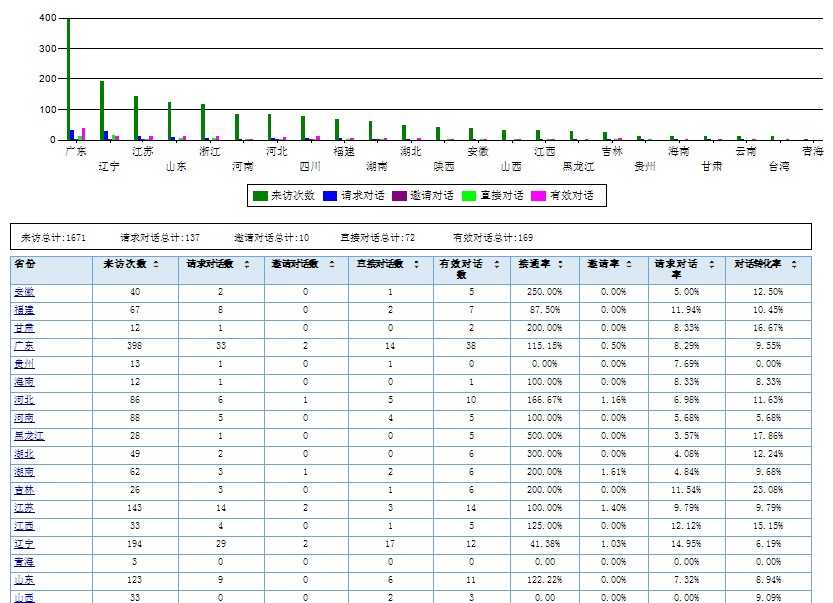Screen dimensions: 833x603
Task: Click green 来访次数 legend swatch
Action: click(260, 196)
